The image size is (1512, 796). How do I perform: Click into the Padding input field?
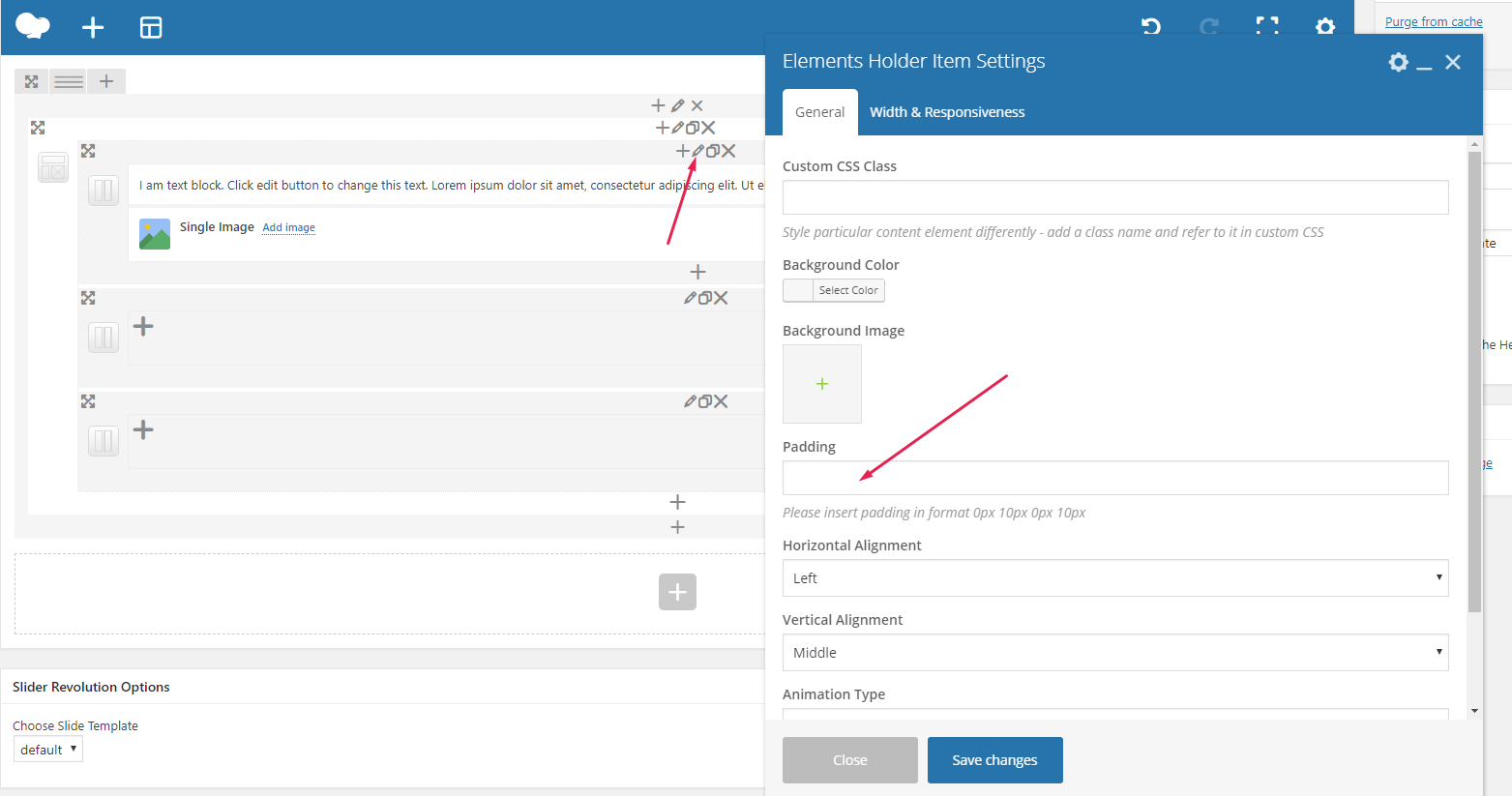(1115, 478)
